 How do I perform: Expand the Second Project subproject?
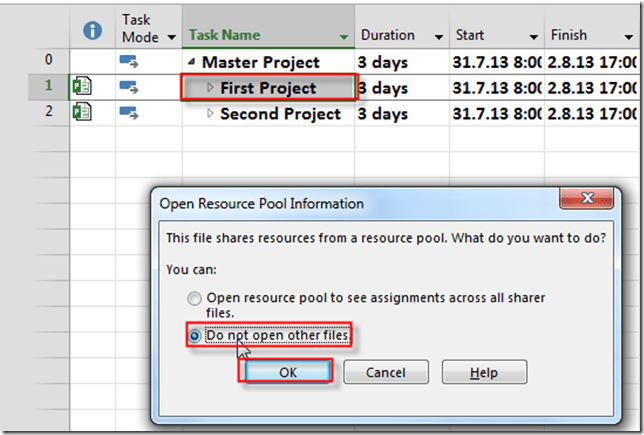(x=210, y=114)
